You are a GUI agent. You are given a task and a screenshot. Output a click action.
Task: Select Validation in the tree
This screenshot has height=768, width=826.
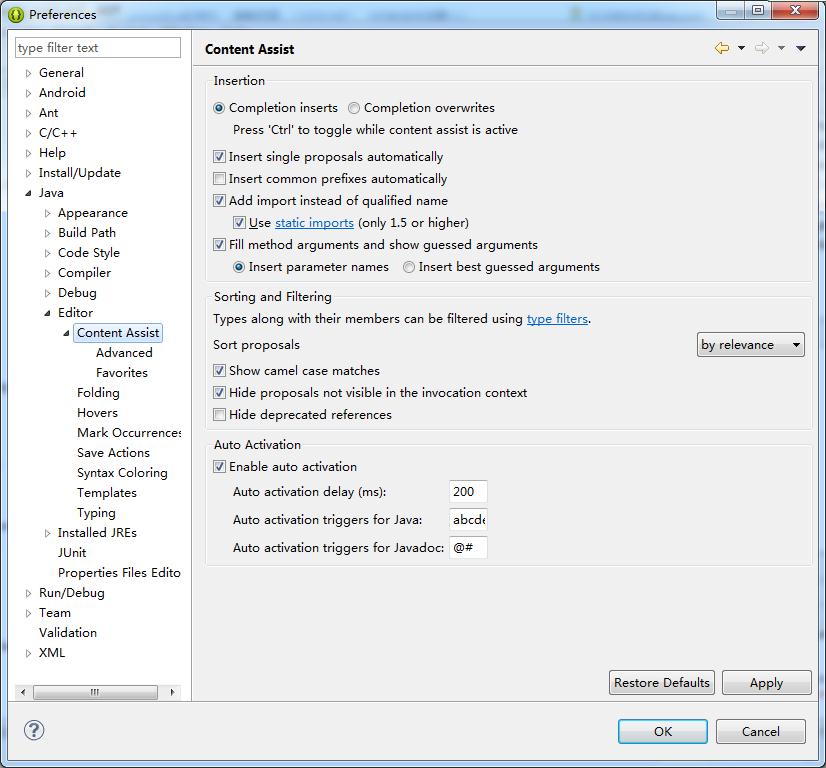pyautogui.click(x=68, y=633)
